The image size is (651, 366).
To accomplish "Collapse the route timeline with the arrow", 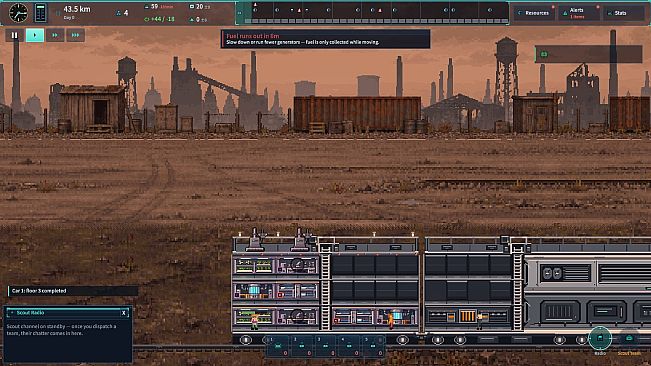I will click(240, 13).
